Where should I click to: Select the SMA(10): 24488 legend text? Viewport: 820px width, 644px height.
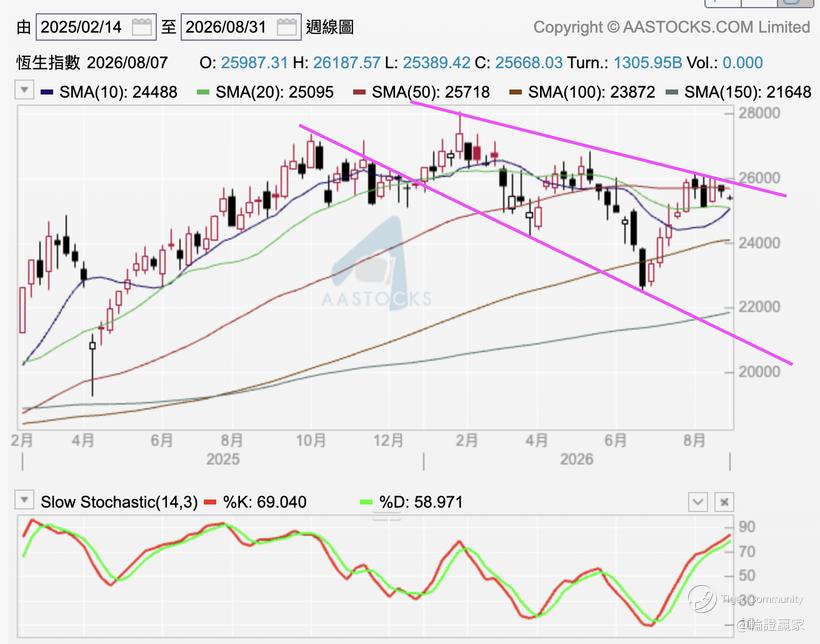(x=118, y=92)
